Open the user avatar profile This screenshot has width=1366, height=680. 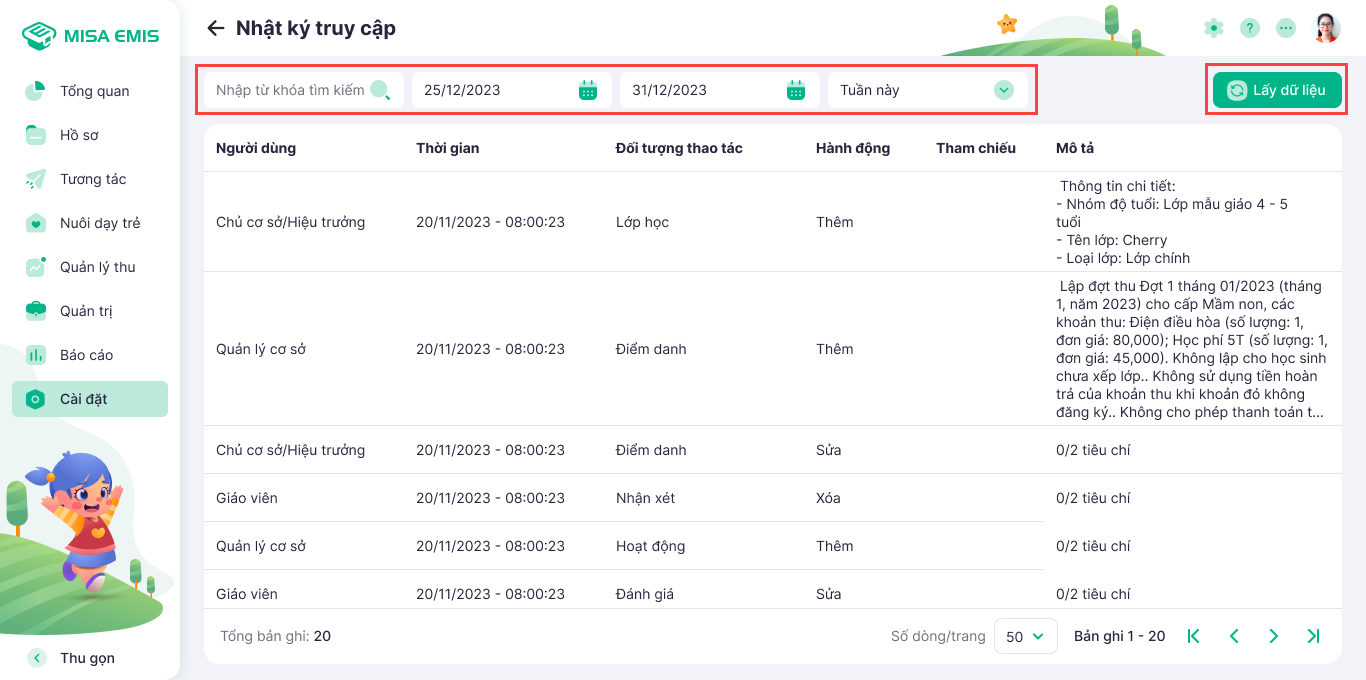1327,28
